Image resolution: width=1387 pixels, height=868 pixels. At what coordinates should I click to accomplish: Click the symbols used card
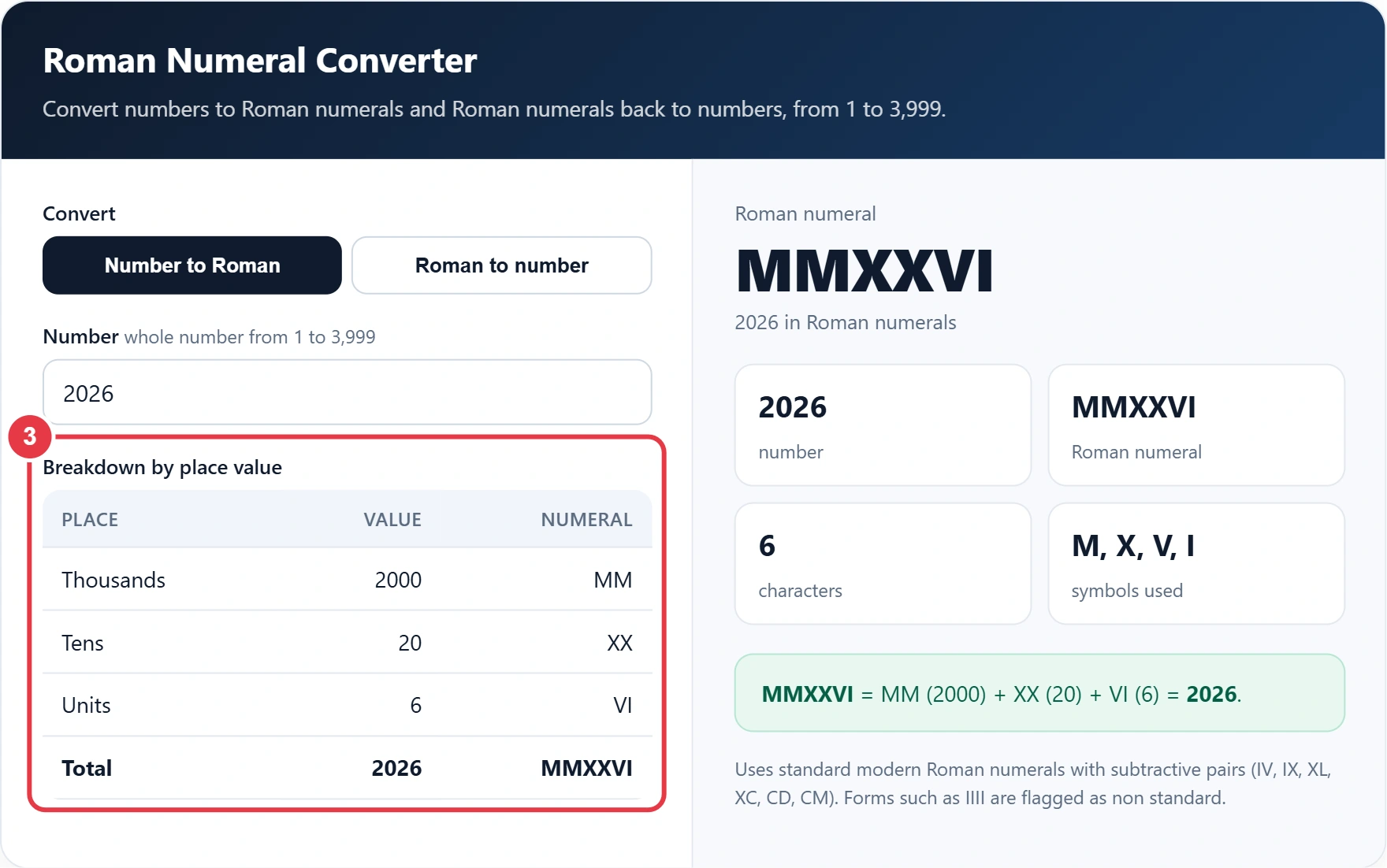click(1196, 564)
